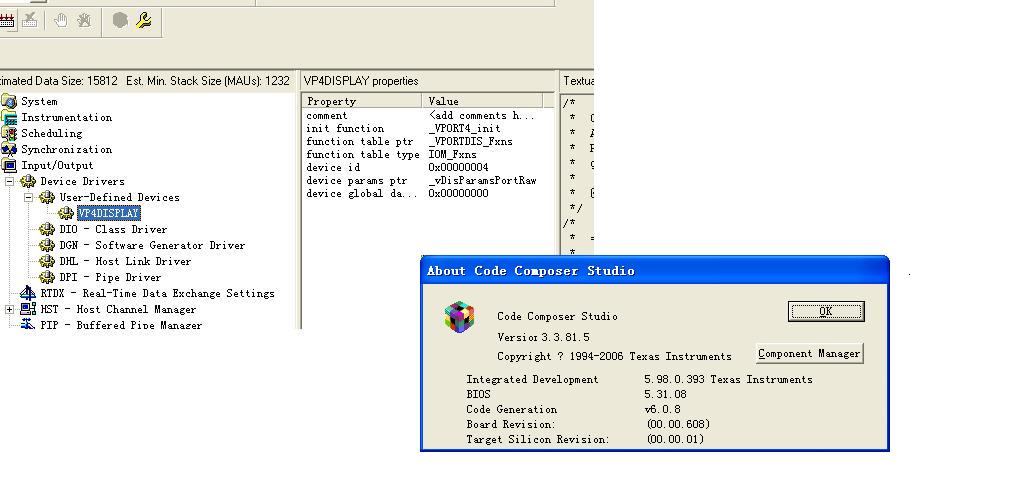Viewport: 1024px width, 477px height.
Task: Select the Synchronization tree entry
Action: click(x=67, y=150)
